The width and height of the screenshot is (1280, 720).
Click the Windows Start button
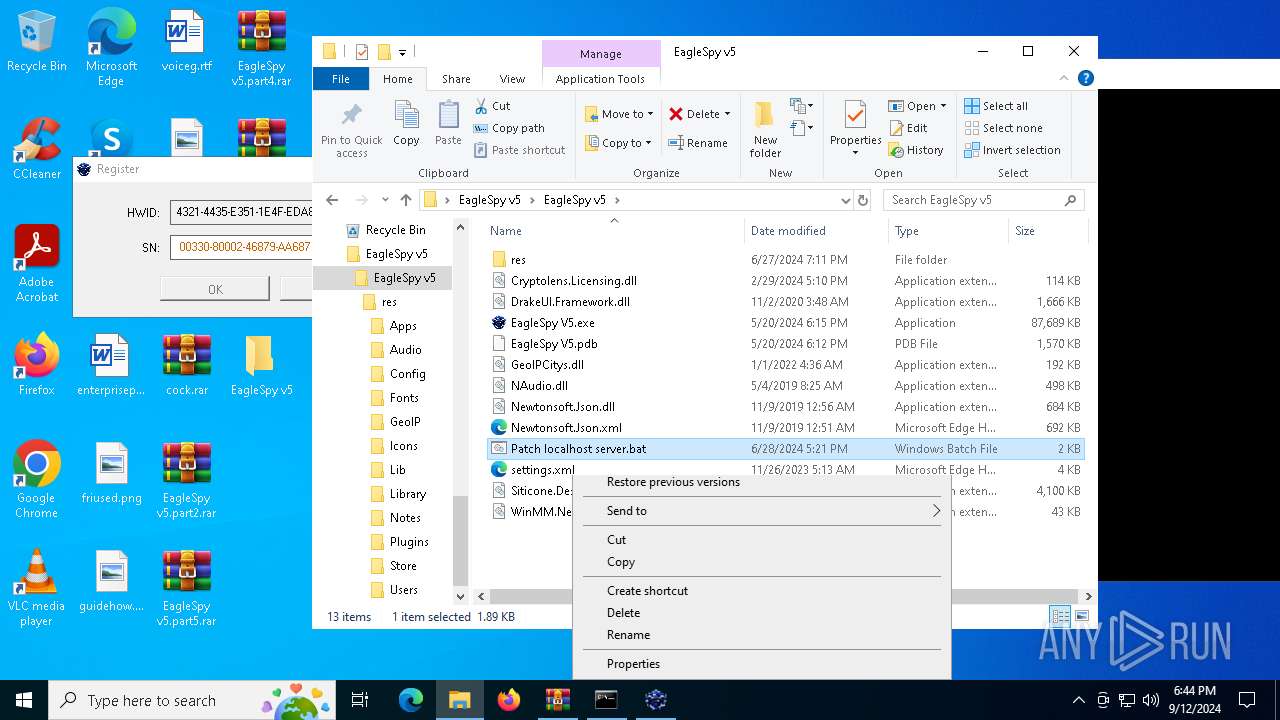point(24,700)
